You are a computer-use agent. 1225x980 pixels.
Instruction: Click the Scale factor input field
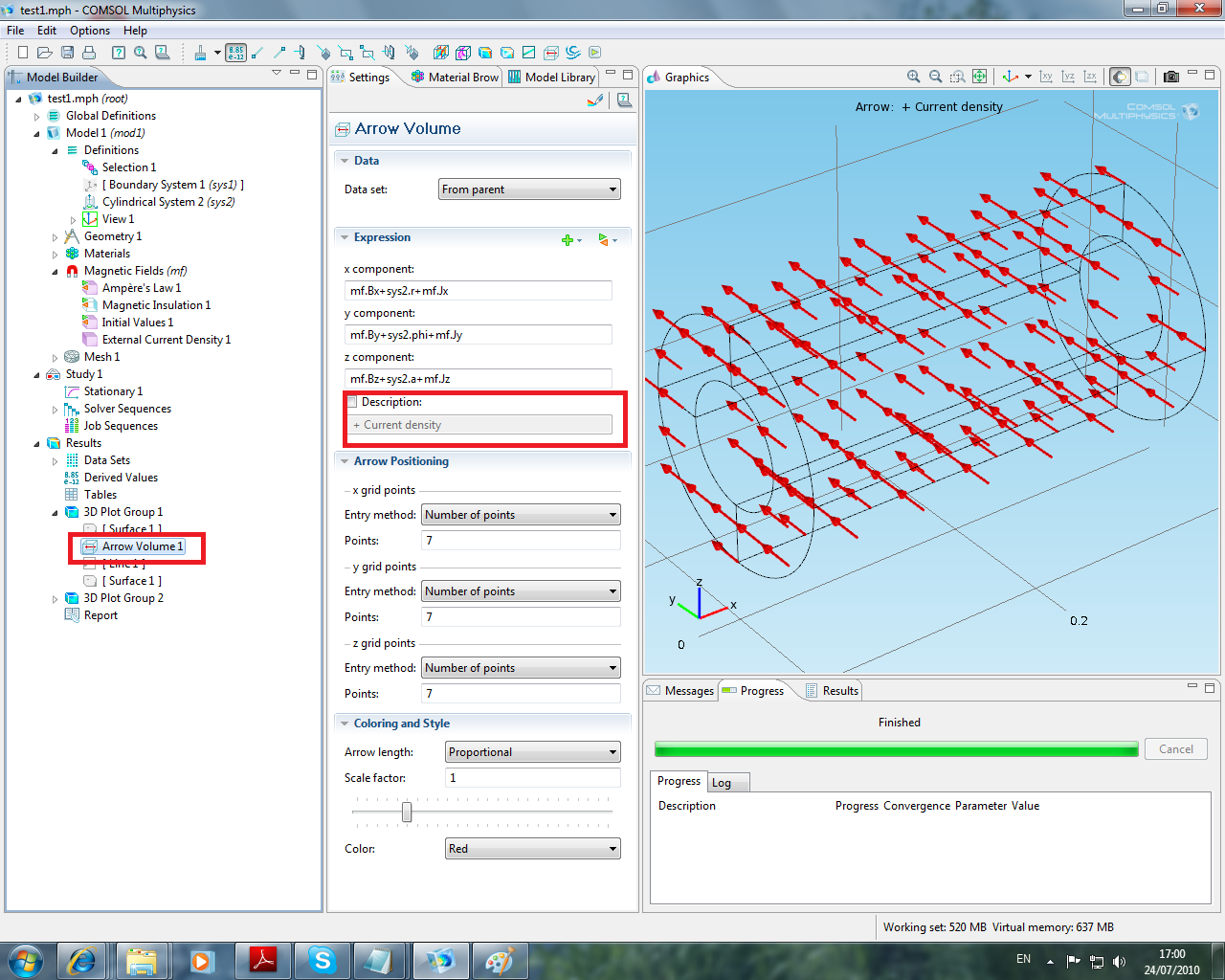(x=533, y=778)
